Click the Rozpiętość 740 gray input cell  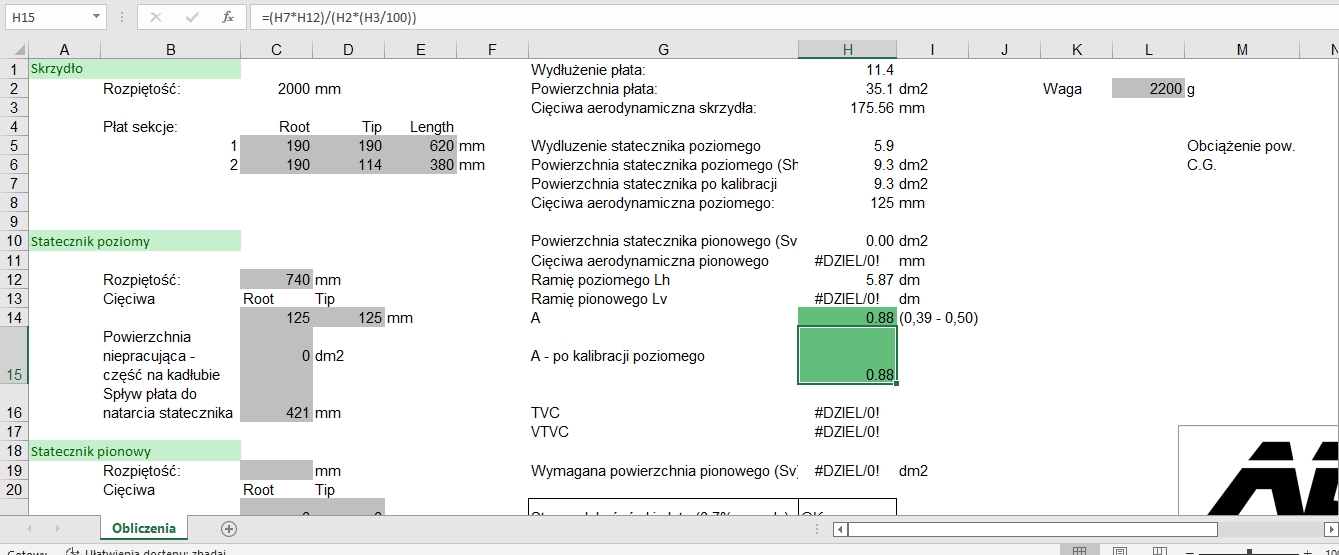point(276,280)
